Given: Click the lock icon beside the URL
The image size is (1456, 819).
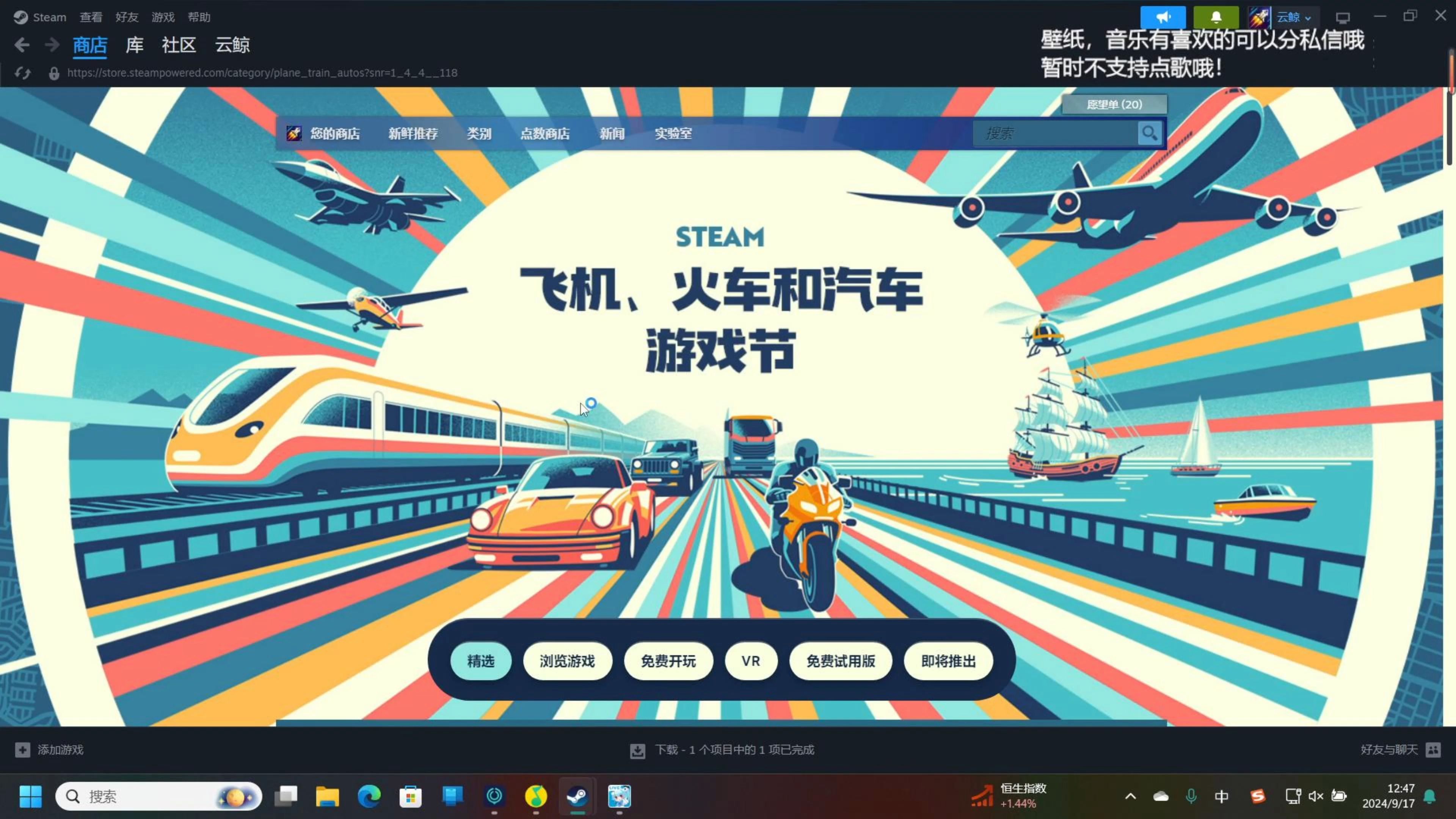Looking at the screenshot, I should [x=54, y=73].
